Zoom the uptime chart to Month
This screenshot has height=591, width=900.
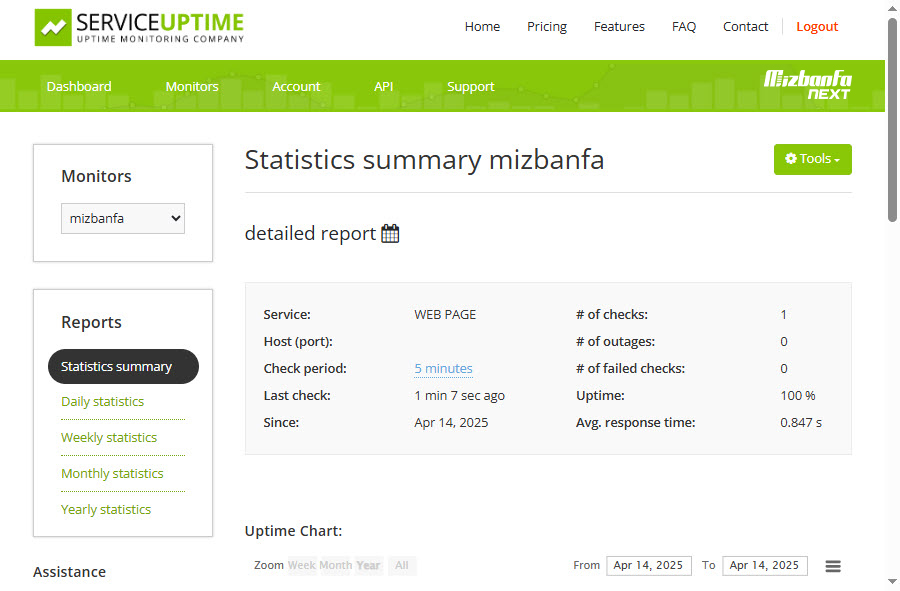click(336, 565)
